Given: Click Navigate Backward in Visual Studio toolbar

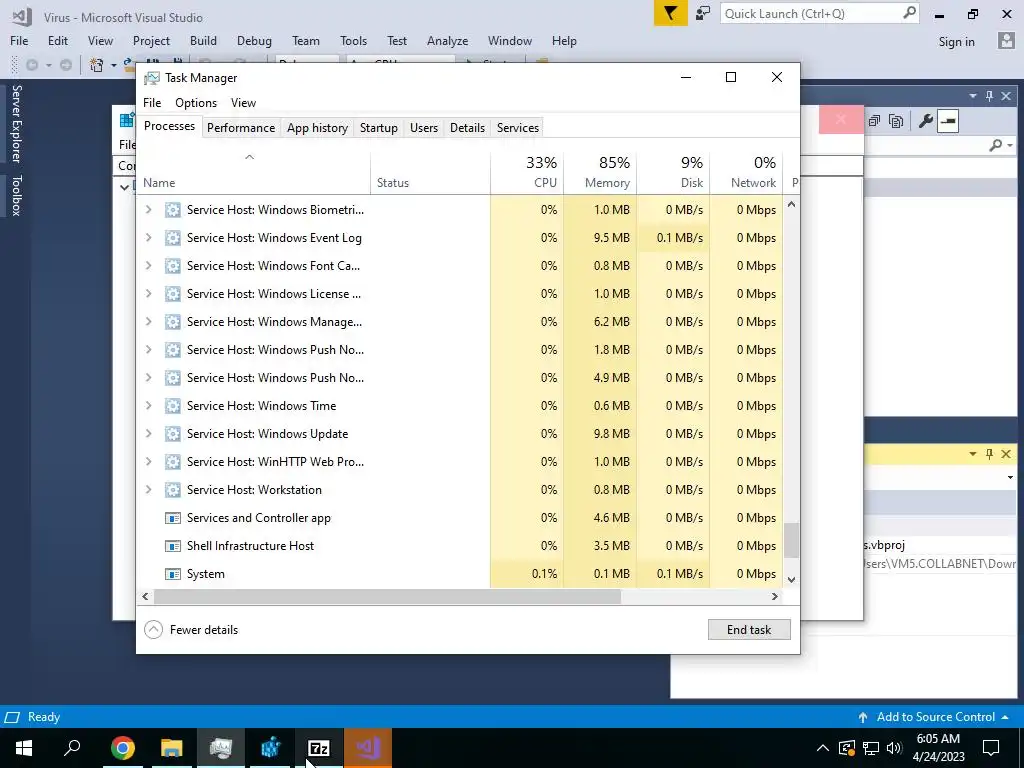Looking at the screenshot, I should click(x=31, y=65).
